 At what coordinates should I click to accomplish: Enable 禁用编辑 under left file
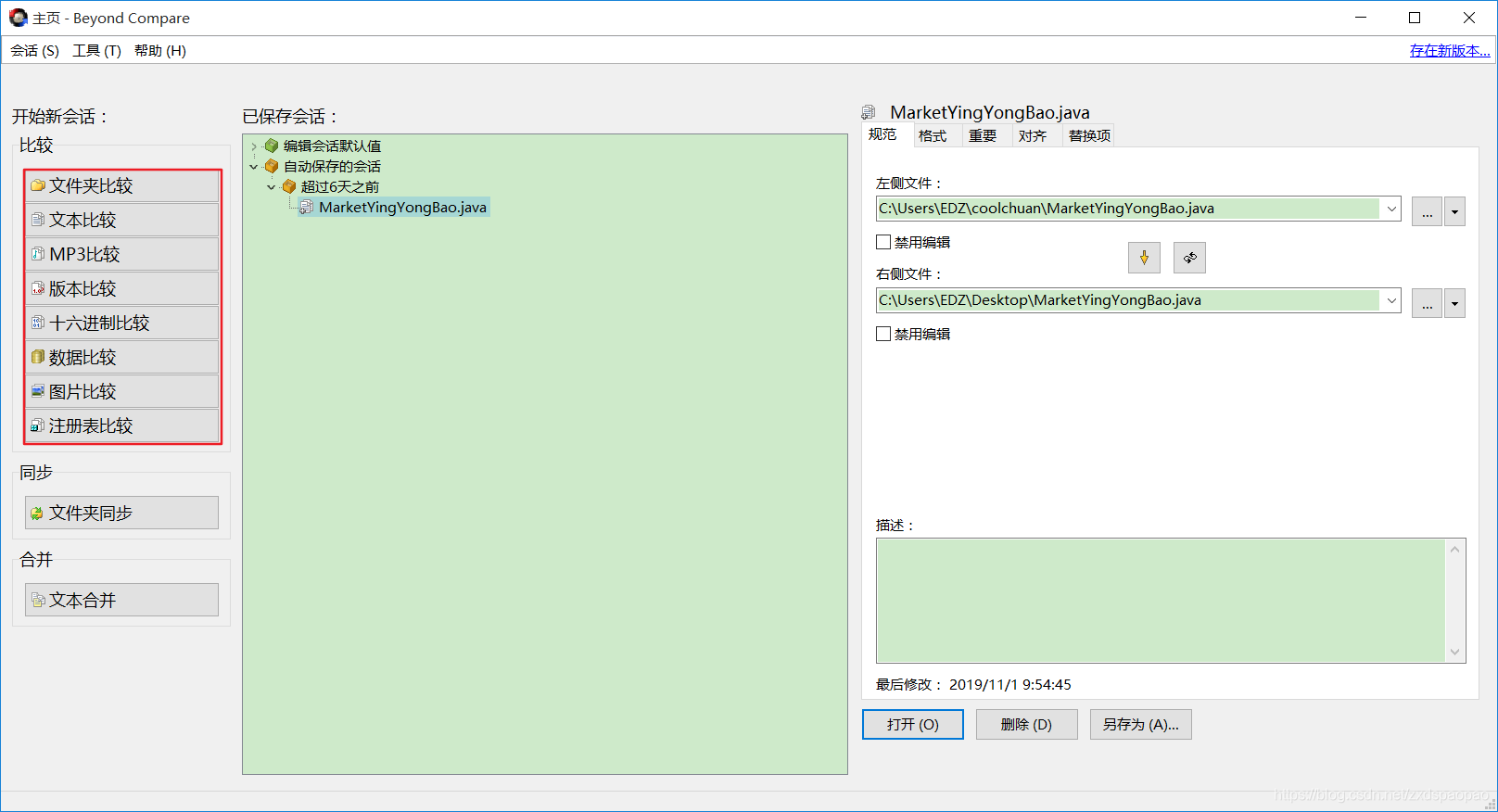tap(883, 242)
